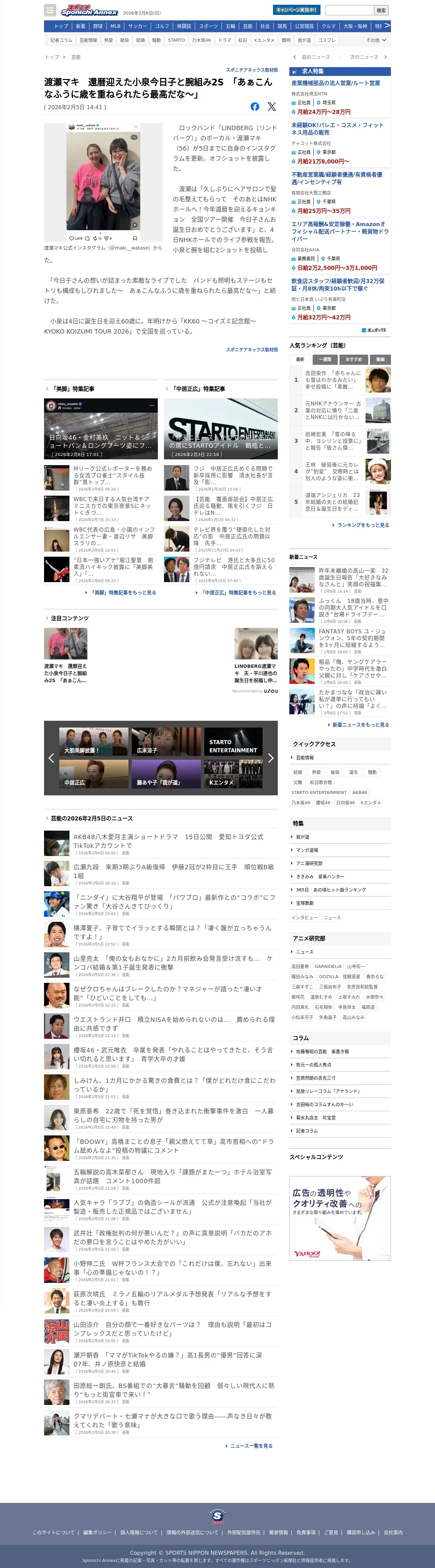Open the Instagram photo of 渡瀬マキ
435x1568 pixels.
click(x=103, y=183)
